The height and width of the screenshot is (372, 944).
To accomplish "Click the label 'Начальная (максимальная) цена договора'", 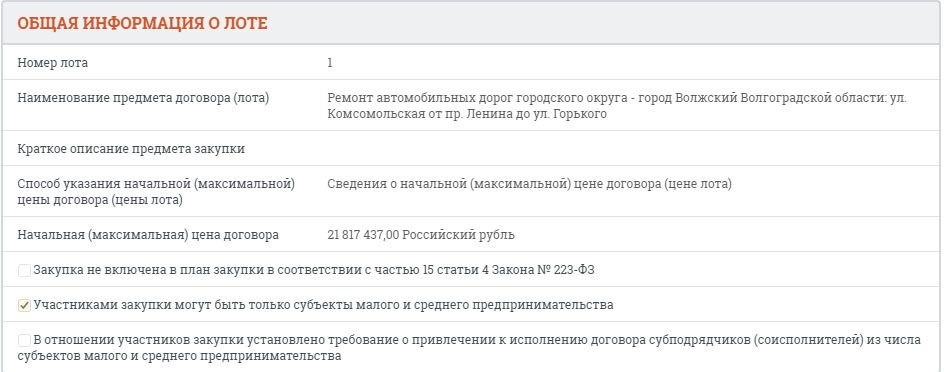I will click(148, 235).
